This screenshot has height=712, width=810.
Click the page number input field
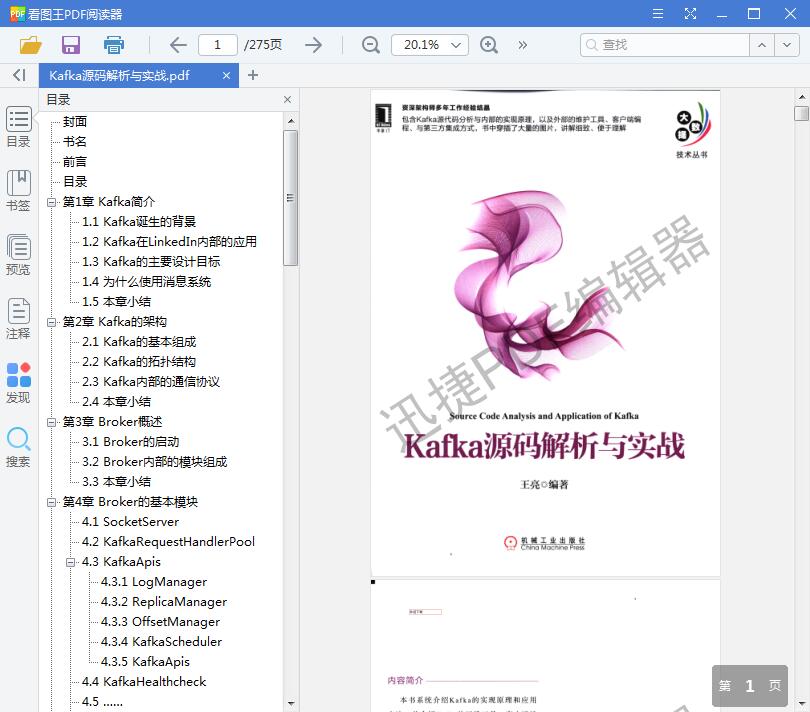point(217,45)
